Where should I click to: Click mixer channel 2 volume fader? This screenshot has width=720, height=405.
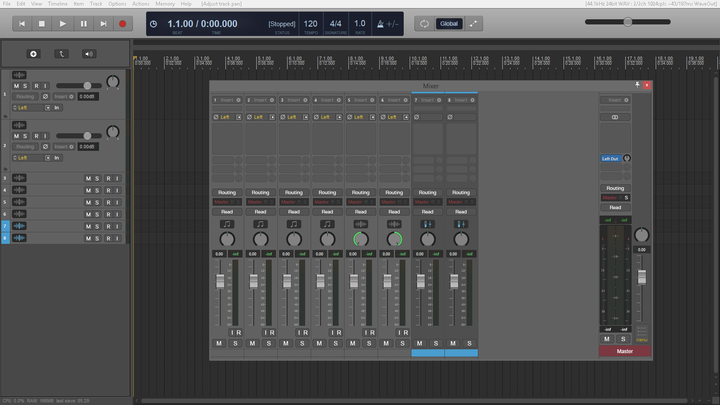tap(253, 281)
